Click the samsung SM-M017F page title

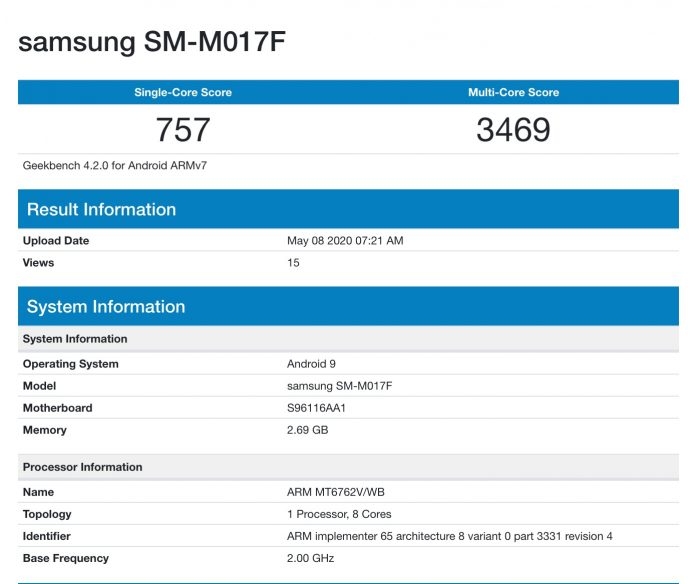pos(152,42)
